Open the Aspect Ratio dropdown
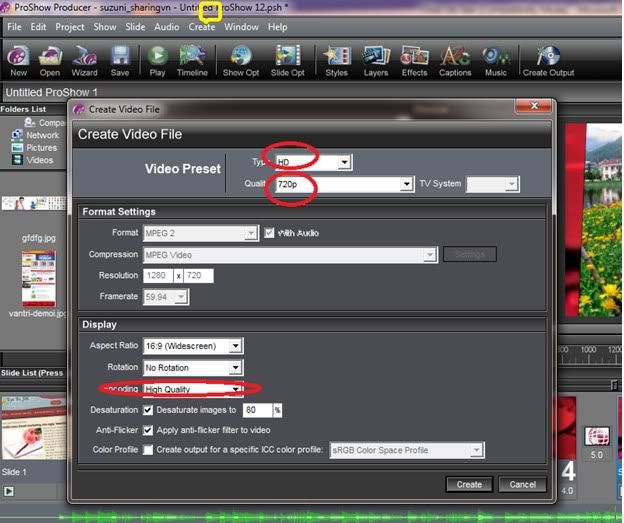This screenshot has width=624, height=523. [x=235, y=346]
